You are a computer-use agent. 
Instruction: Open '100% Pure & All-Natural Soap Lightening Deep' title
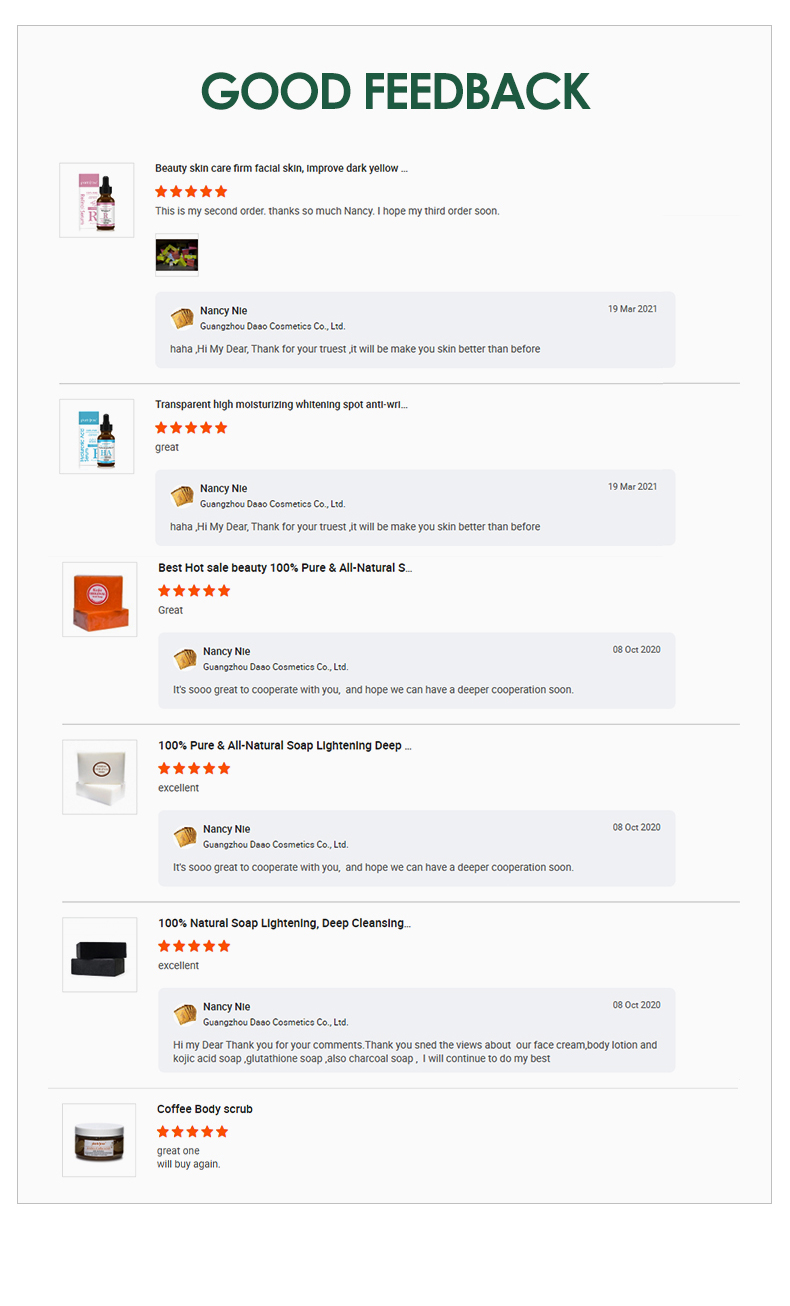285,745
